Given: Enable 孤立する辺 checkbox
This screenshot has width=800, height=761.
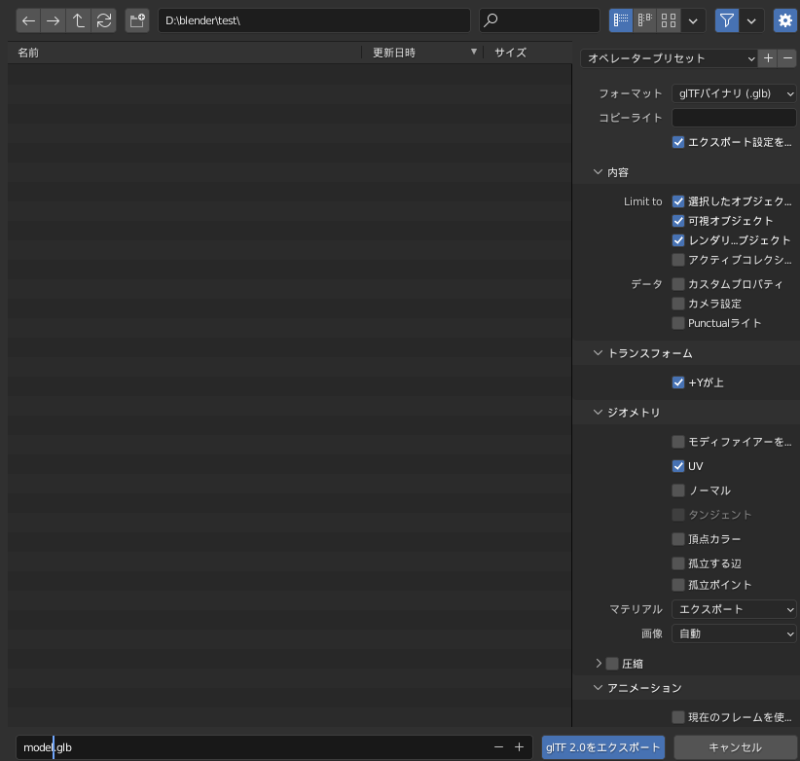Looking at the screenshot, I should point(678,564).
